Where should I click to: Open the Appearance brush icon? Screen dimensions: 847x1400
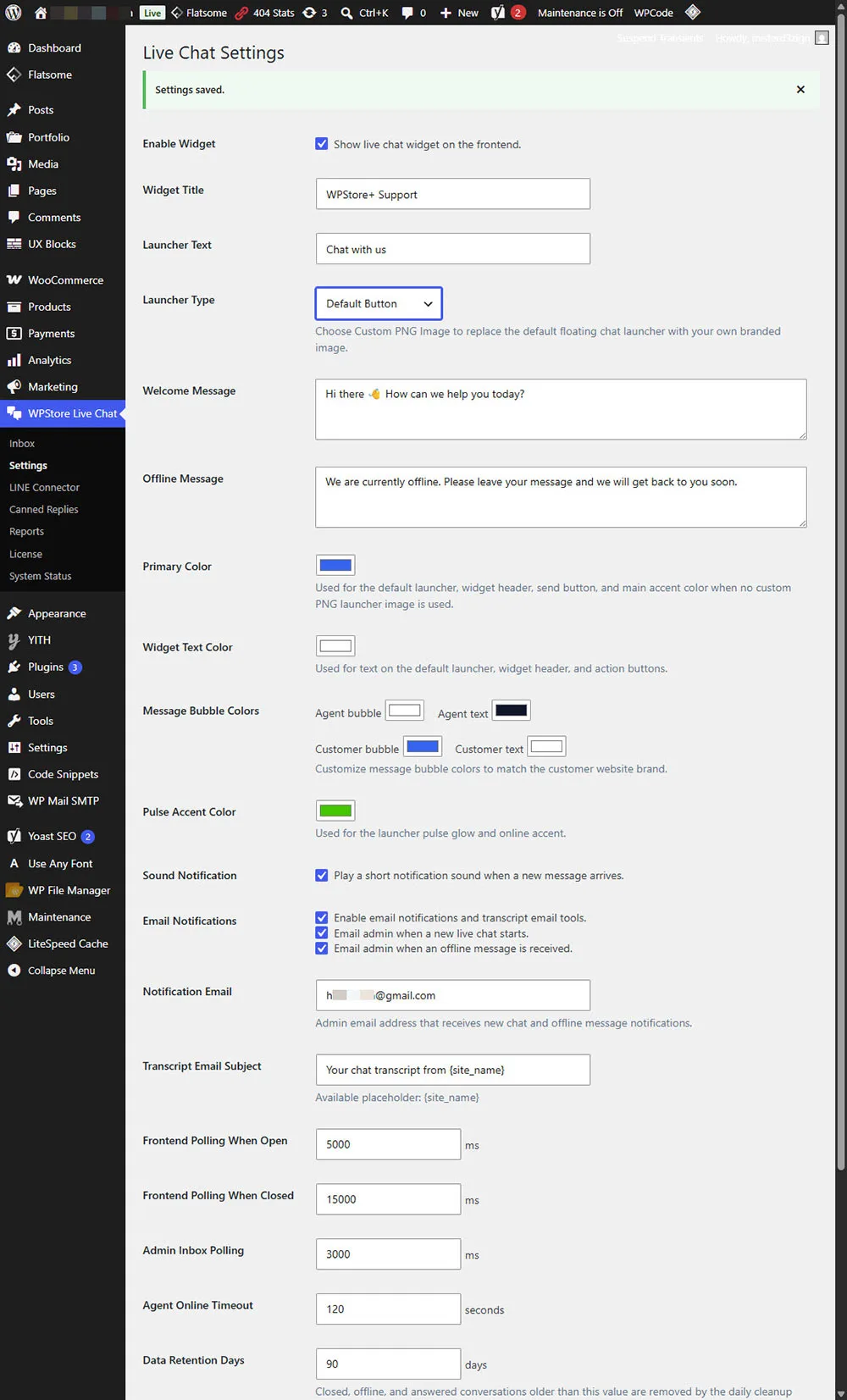pyautogui.click(x=14, y=613)
